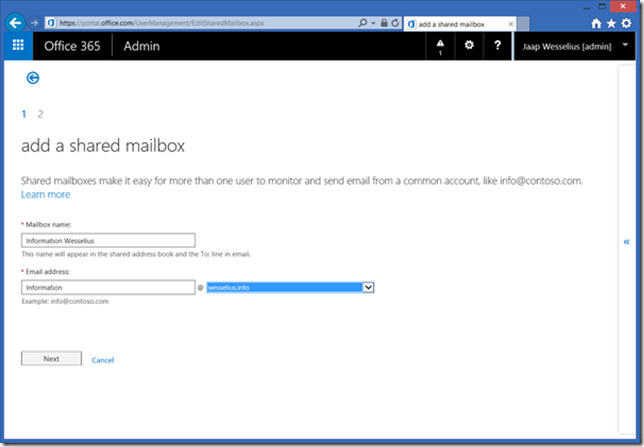Click the help question mark icon

[x=497, y=45]
